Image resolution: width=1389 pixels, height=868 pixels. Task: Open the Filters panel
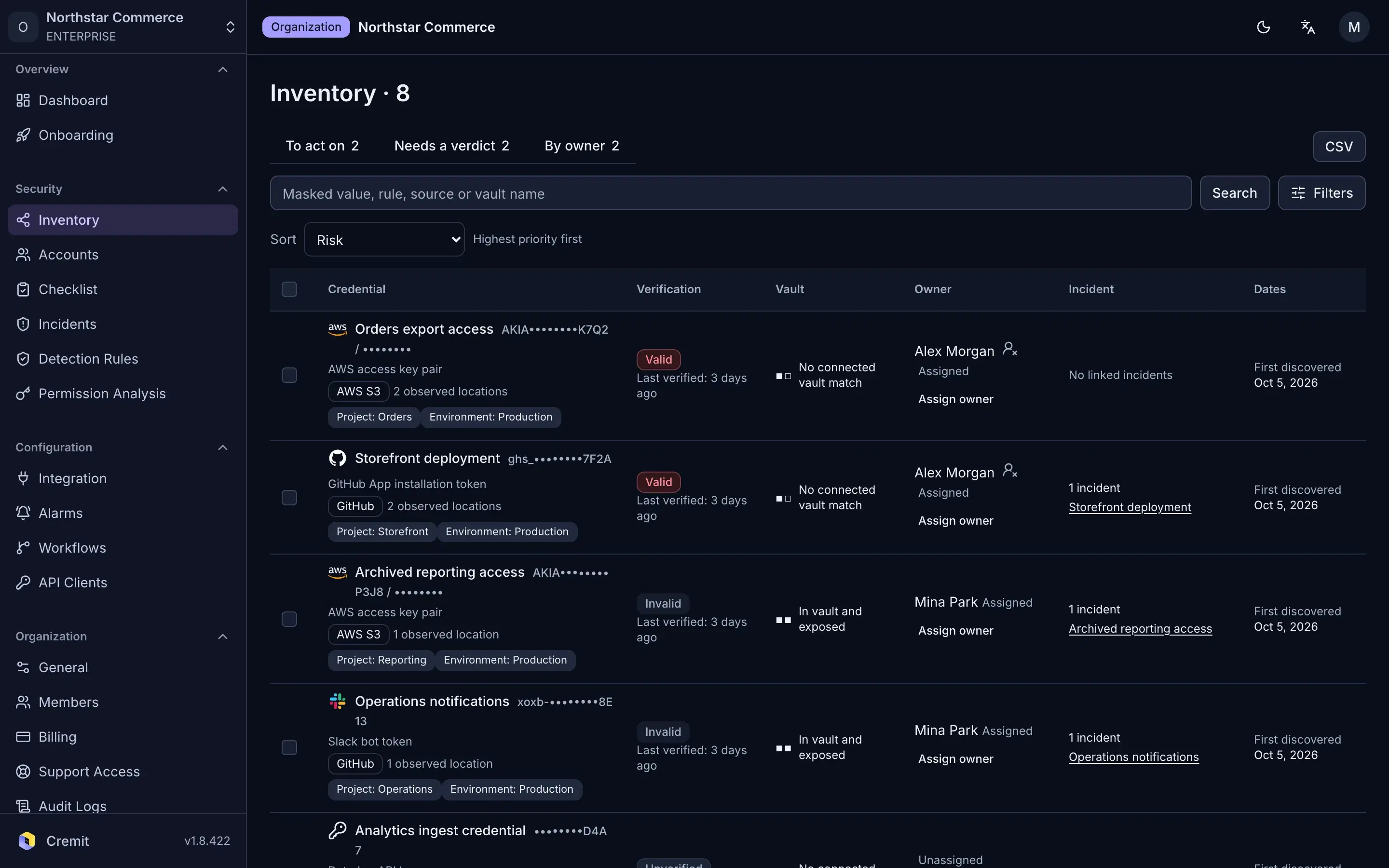tap(1321, 193)
